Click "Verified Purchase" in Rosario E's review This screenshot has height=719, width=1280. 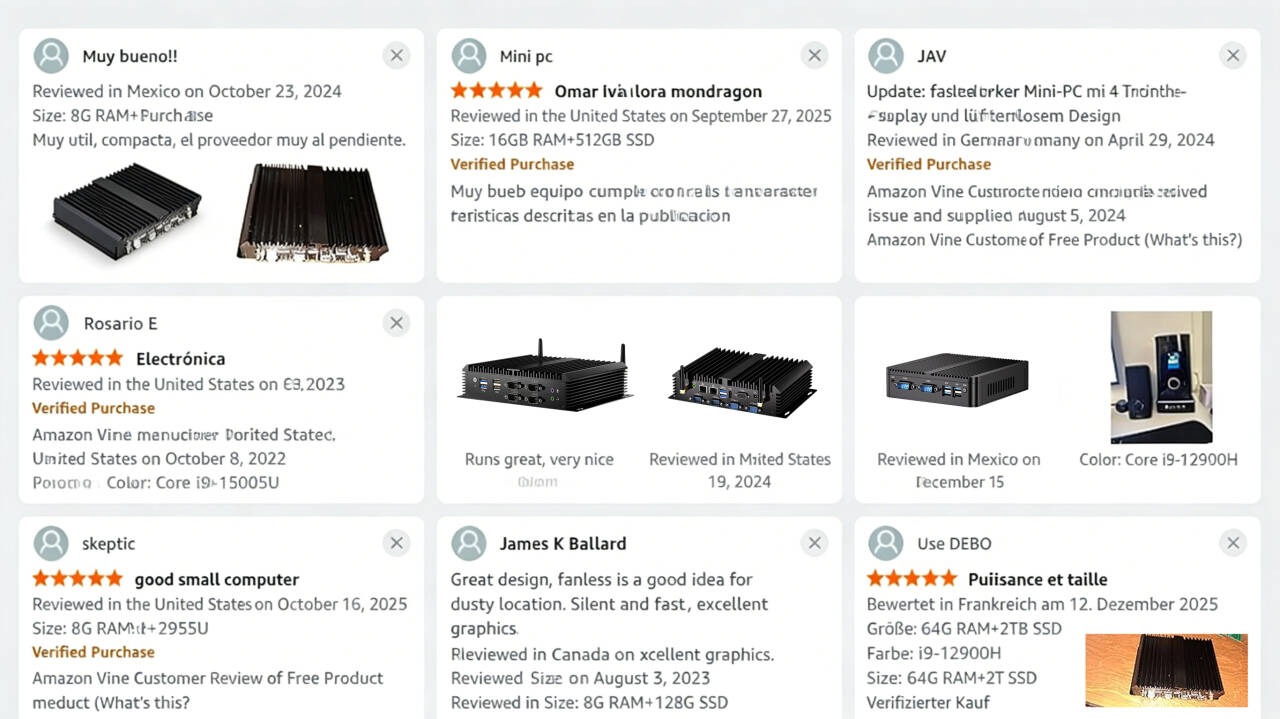[x=93, y=408]
